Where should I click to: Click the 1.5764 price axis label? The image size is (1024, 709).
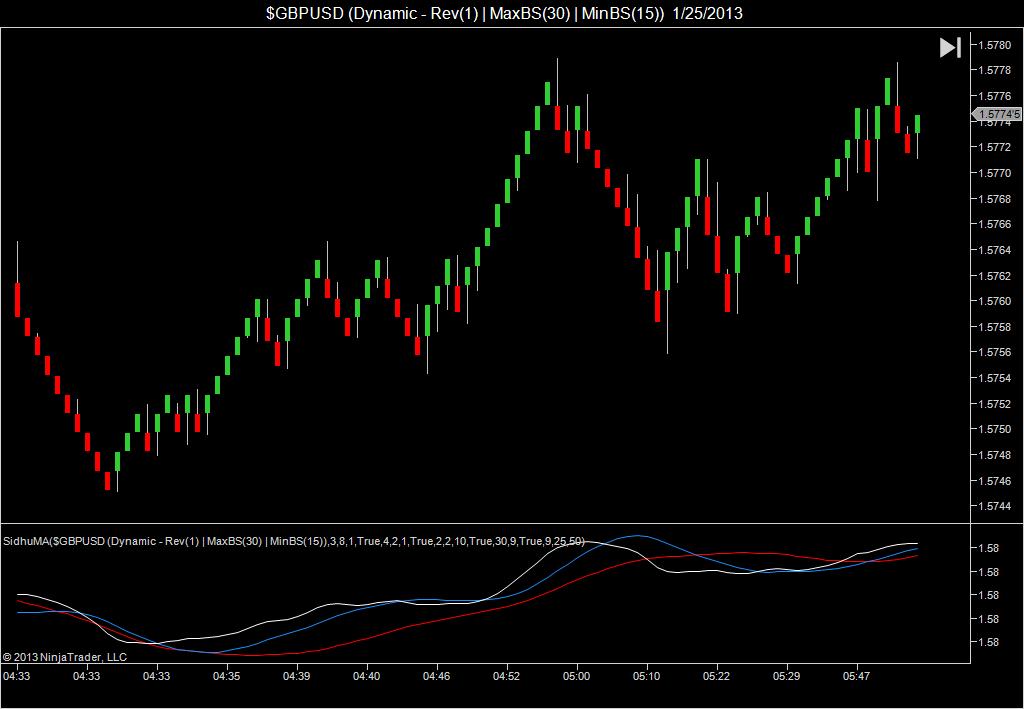pyautogui.click(x=996, y=250)
